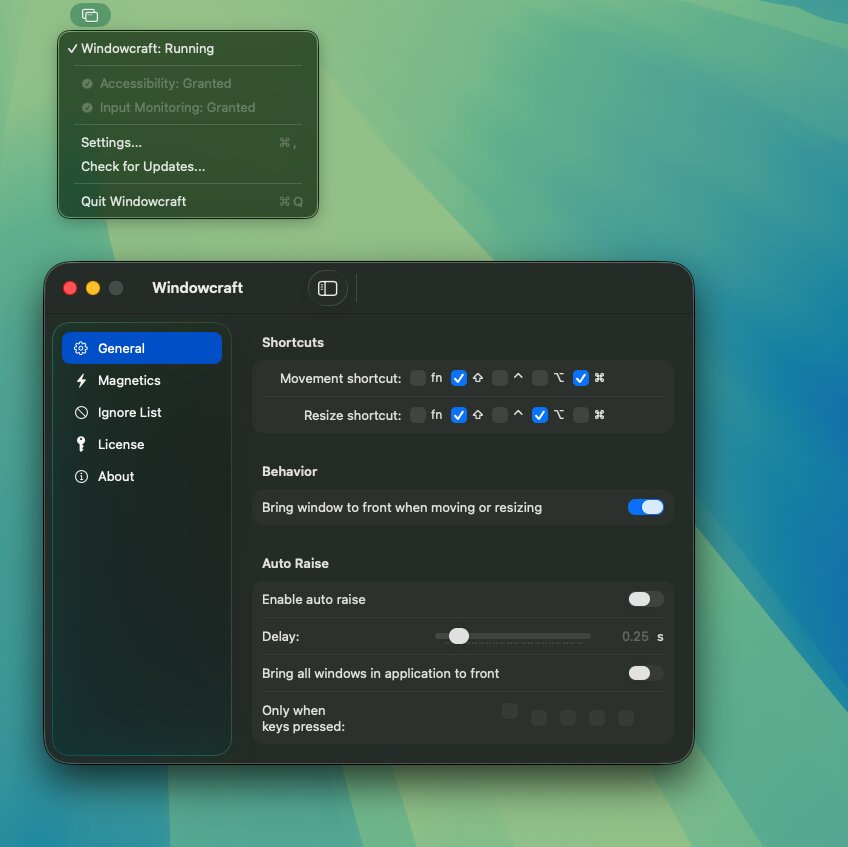Uncheck Command in the Movement shortcut

[581, 378]
